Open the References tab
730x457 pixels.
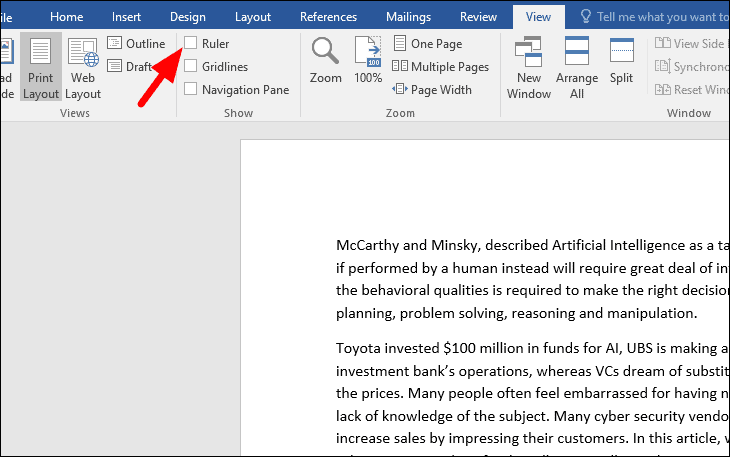[x=328, y=17]
